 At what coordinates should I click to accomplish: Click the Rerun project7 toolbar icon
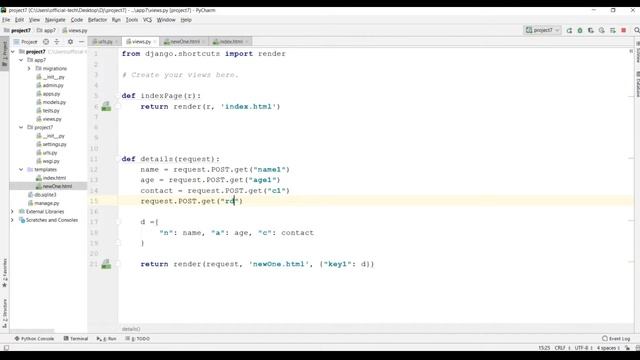(x=569, y=31)
